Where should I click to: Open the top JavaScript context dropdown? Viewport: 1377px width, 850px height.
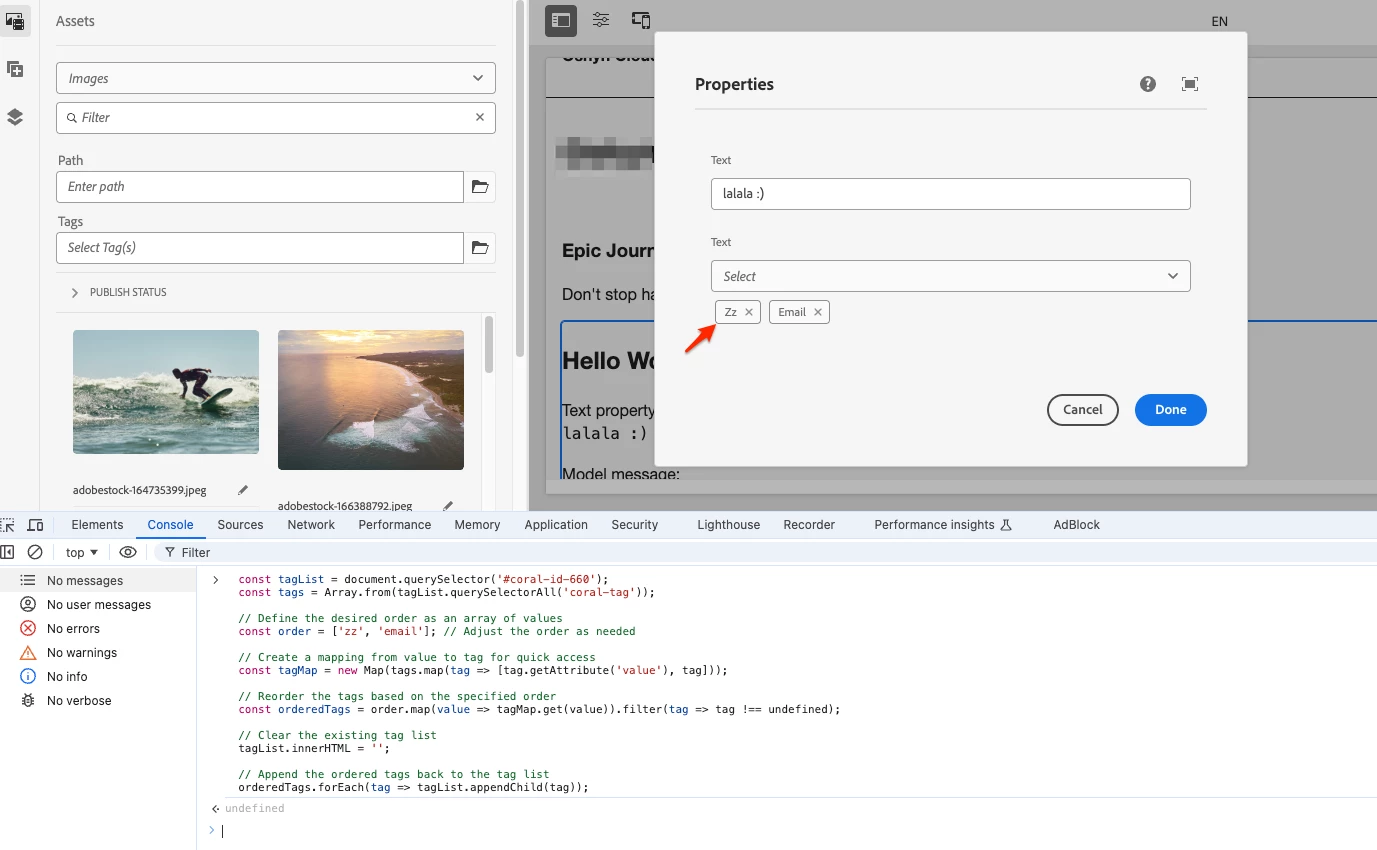coord(82,552)
